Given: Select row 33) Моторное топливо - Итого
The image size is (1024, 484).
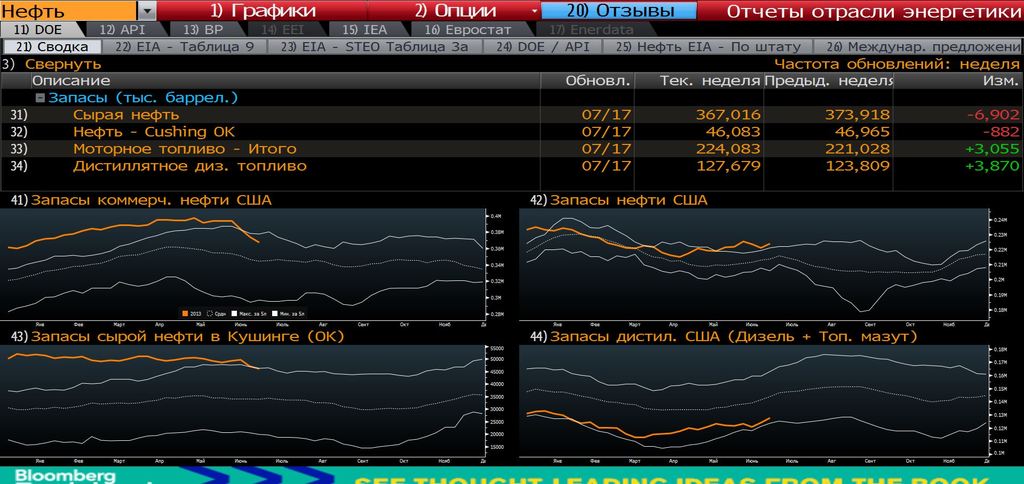Looking at the screenshot, I should click(512, 149).
